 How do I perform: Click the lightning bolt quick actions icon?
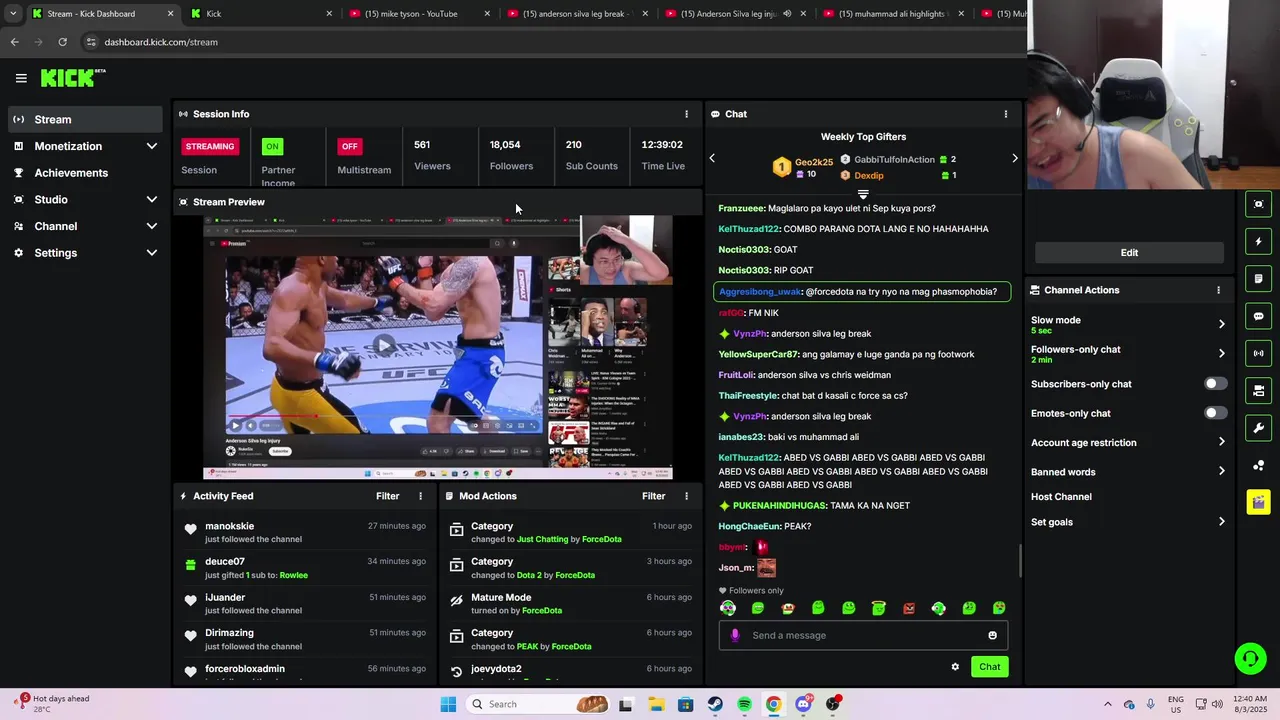click(1259, 241)
